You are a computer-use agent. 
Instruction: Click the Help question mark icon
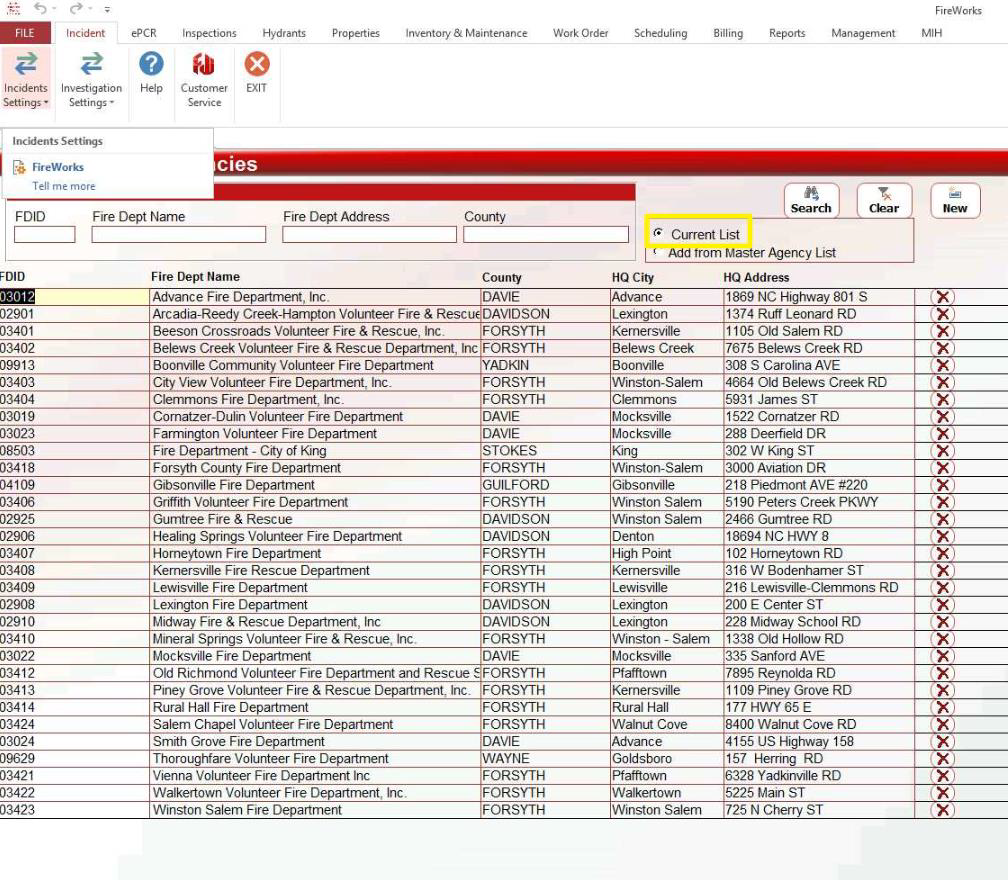coord(151,64)
